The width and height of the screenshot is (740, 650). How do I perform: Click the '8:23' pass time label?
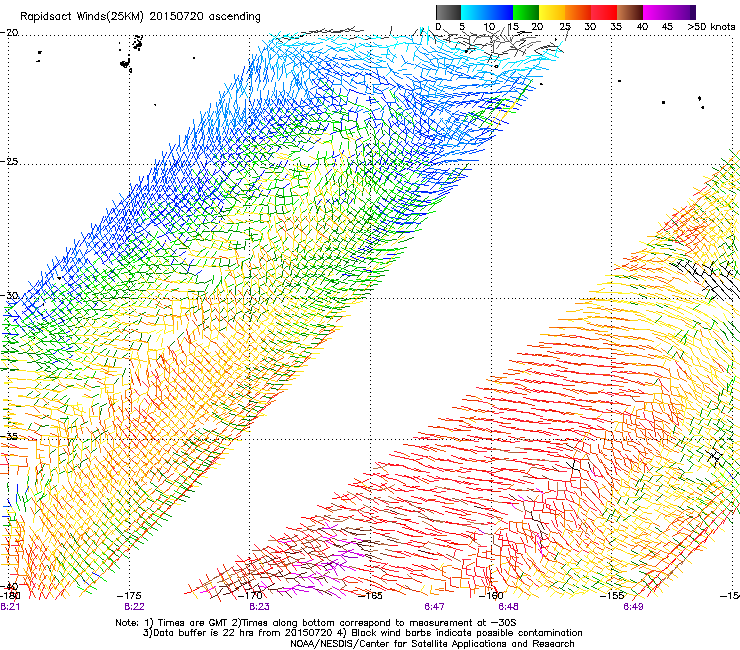pyautogui.click(x=259, y=607)
